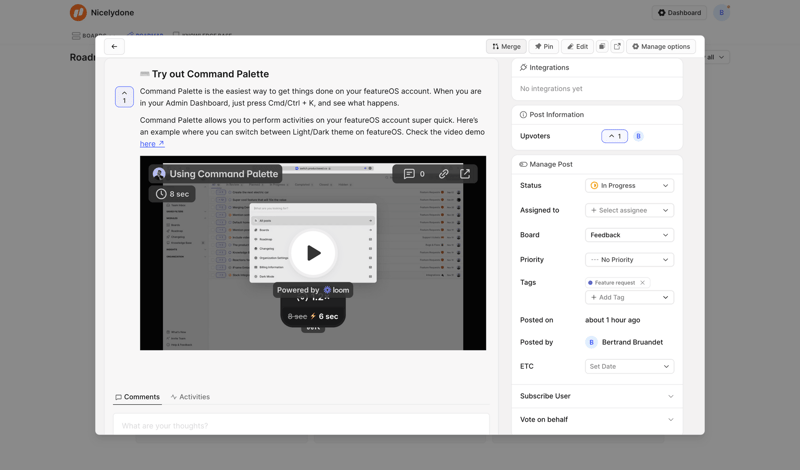Expand the Vote on behalf section
Screen dimensions: 800x470
point(597,419)
